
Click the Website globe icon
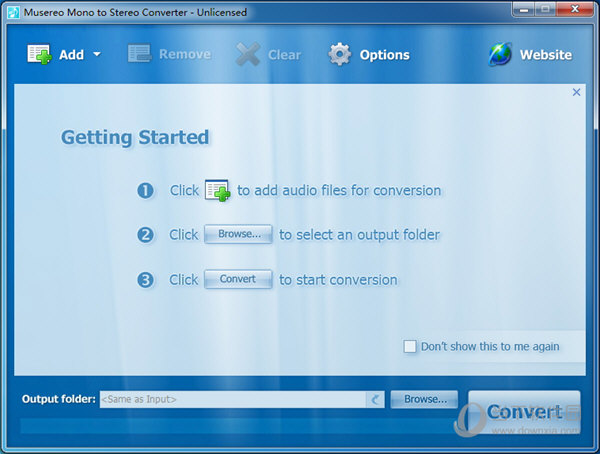[500, 54]
